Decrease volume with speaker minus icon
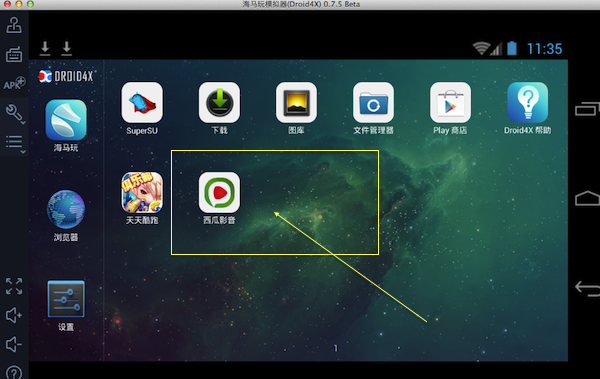This screenshot has width=600, height=379. pyautogui.click(x=14, y=344)
